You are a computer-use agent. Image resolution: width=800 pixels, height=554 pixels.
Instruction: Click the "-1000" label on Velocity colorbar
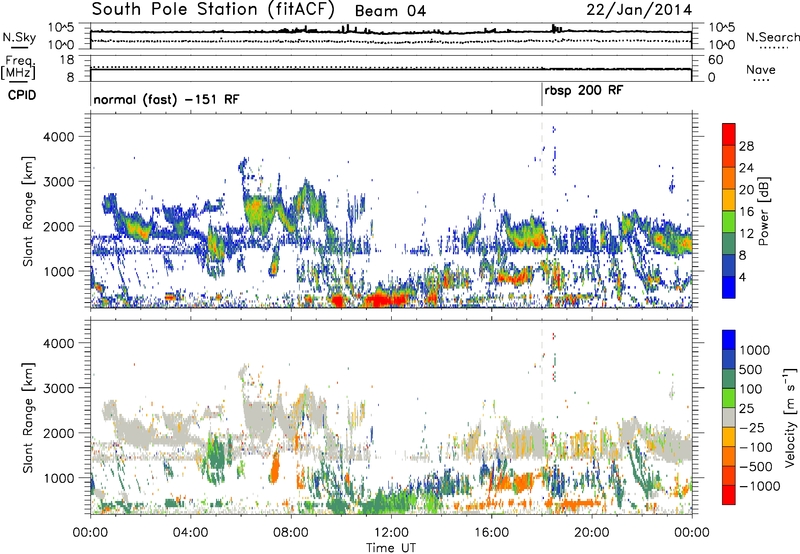(x=759, y=486)
